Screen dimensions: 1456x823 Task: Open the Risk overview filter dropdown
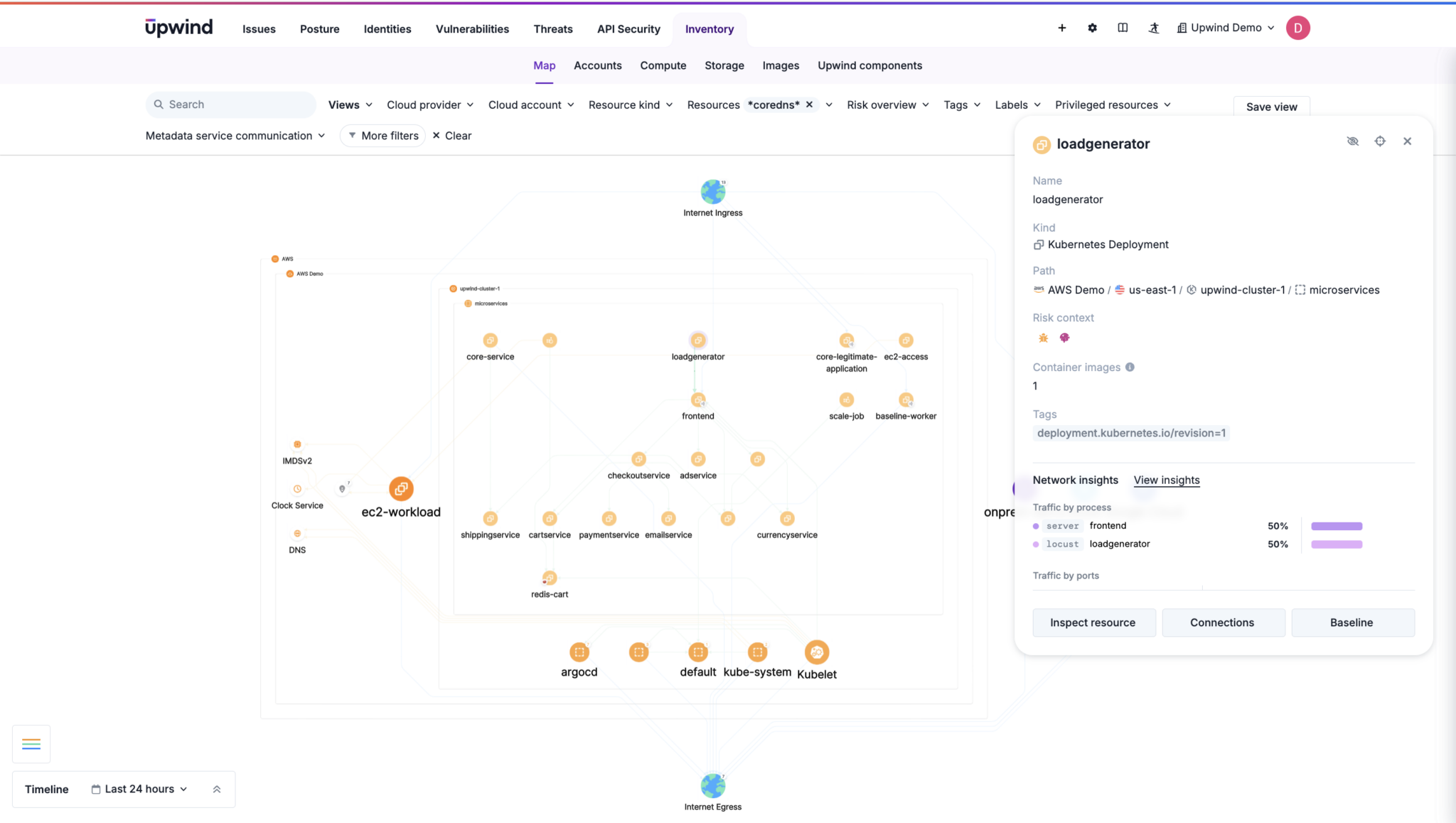[887, 105]
